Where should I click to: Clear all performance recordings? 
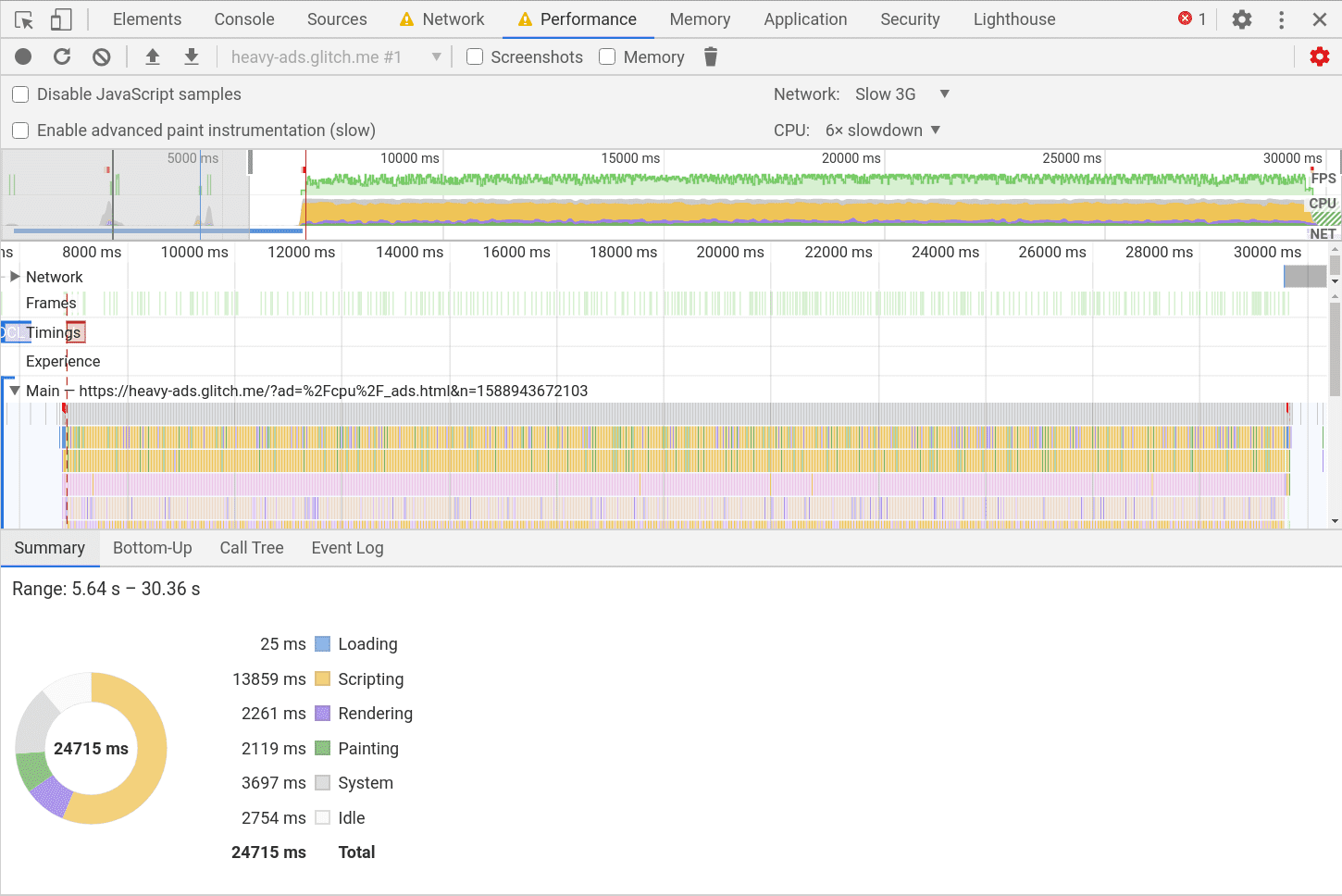(100, 56)
